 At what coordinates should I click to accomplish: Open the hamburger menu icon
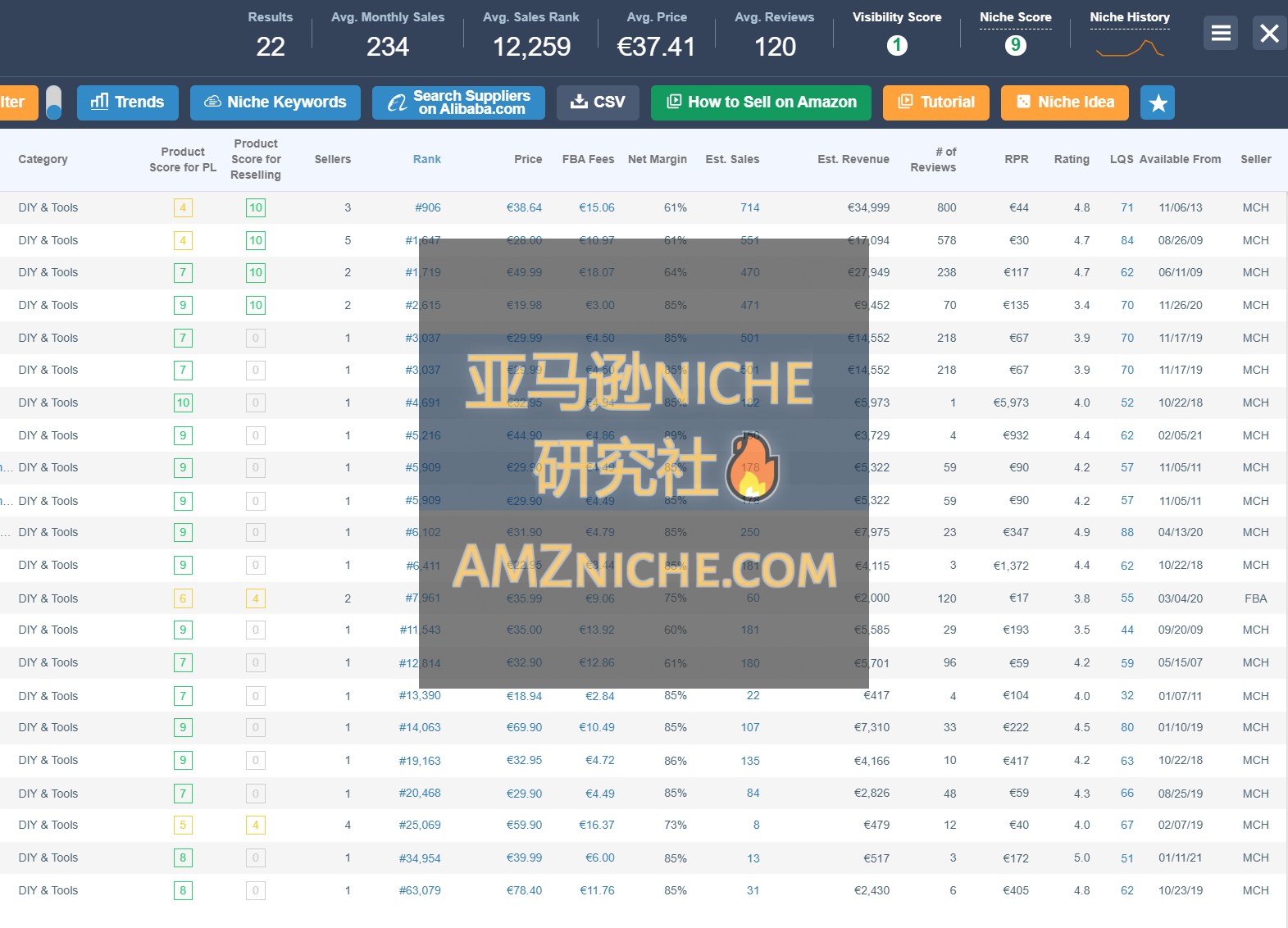tap(1221, 33)
